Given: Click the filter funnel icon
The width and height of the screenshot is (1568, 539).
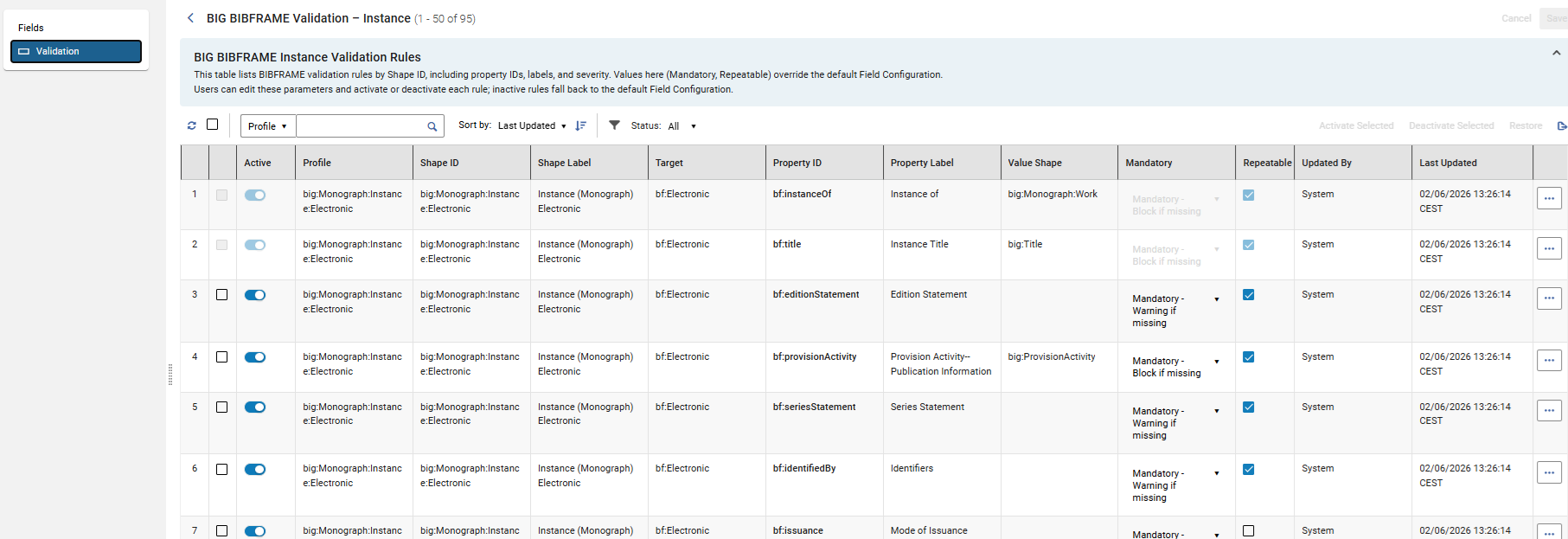Looking at the screenshot, I should click(614, 125).
